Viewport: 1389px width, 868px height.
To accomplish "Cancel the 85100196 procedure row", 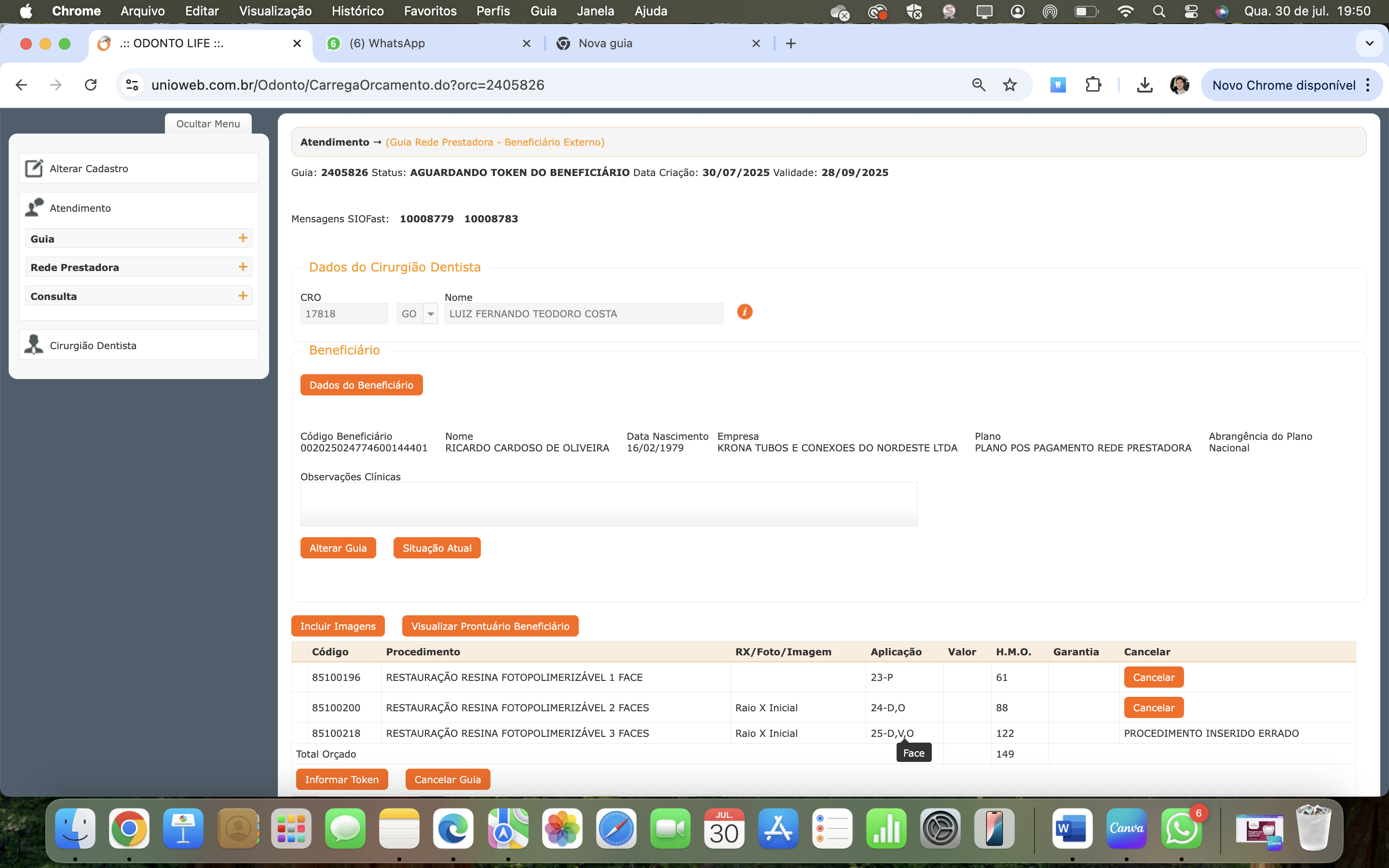I will pyautogui.click(x=1153, y=678).
